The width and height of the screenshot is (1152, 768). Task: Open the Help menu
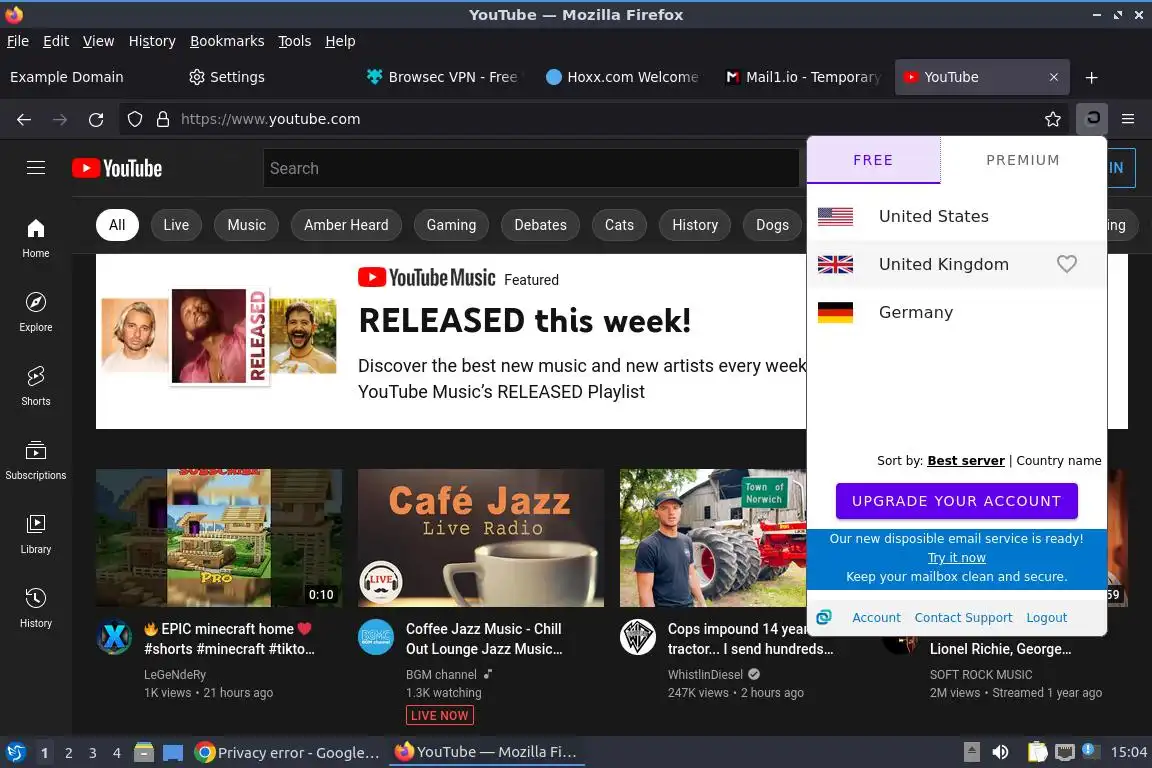(340, 41)
